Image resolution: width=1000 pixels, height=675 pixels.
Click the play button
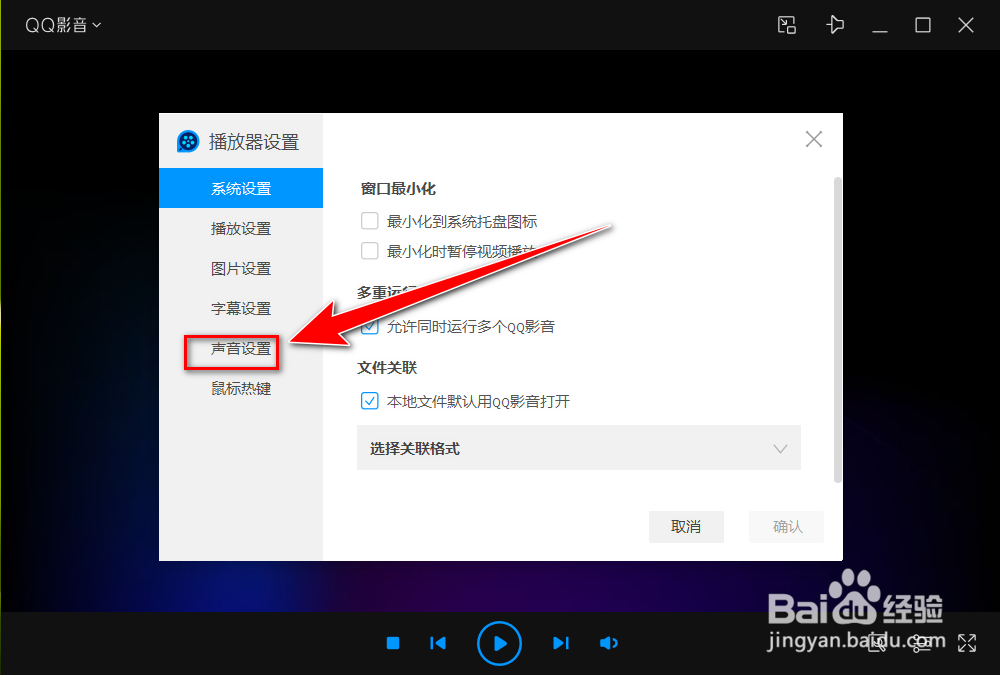click(499, 643)
